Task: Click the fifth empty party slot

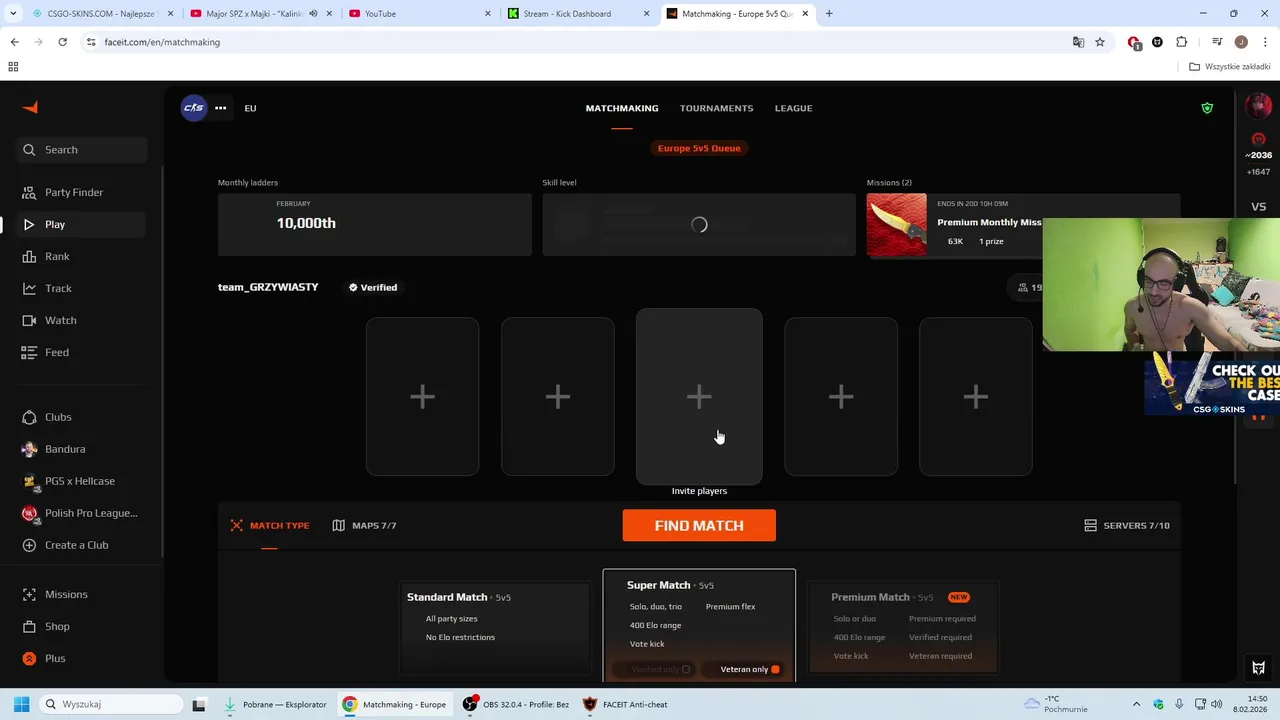Action: click(x=976, y=397)
